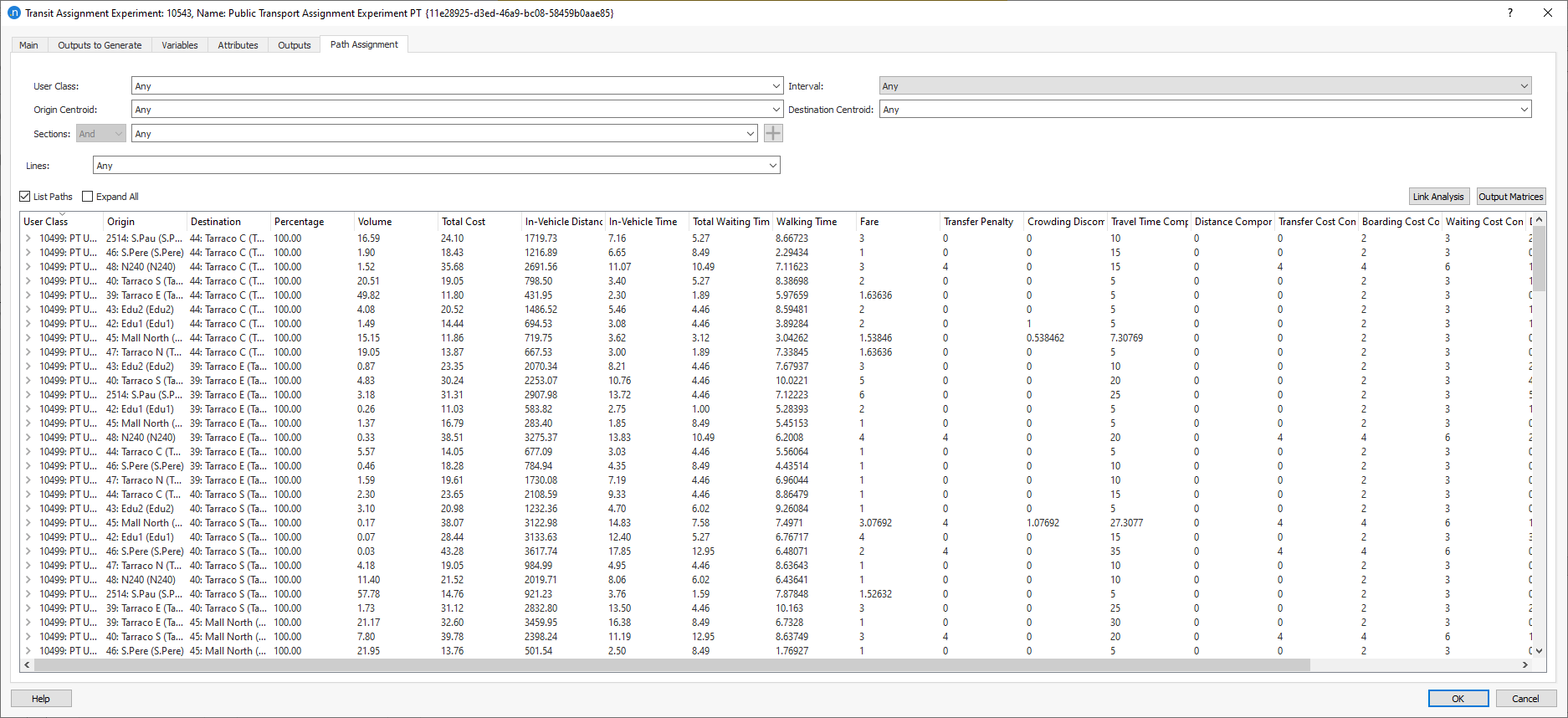Click the Aimsun app icon in title bar
The image size is (1568, 718).
pos(14,13)
